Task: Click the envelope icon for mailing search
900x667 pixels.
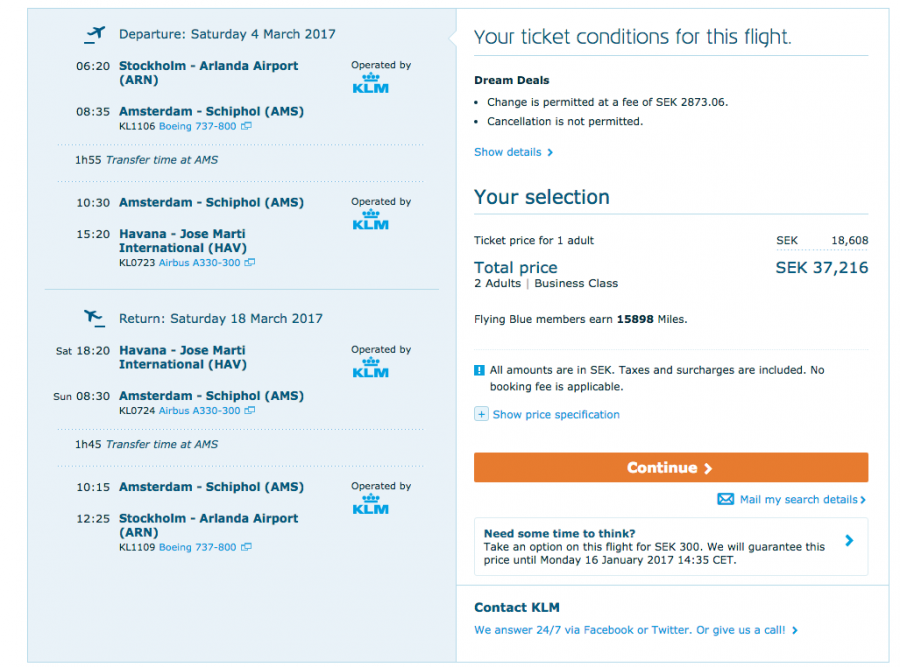Action: 726,499
